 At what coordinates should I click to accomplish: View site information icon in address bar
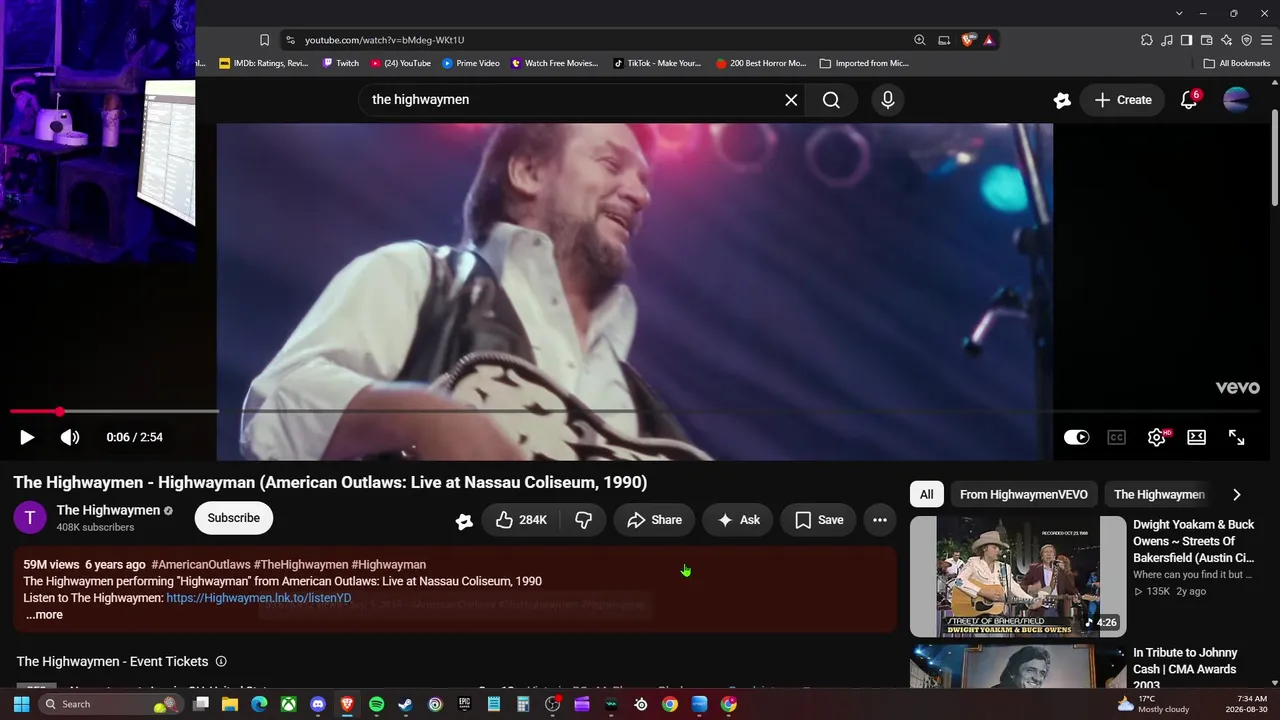(290, 40)
